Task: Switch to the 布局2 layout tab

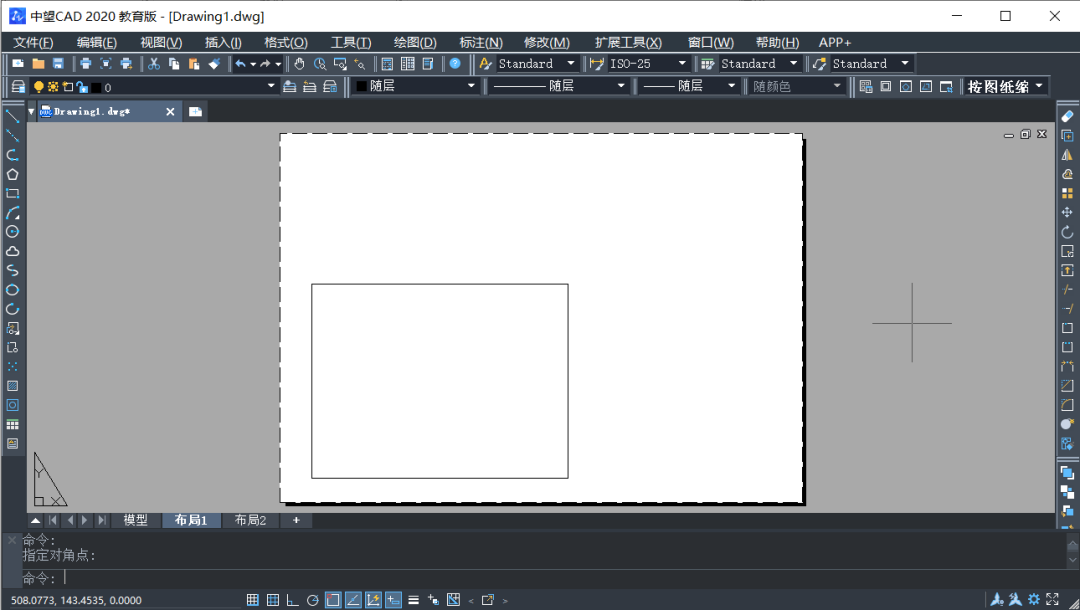Action: pyautogui.click(x=250, y=520)
